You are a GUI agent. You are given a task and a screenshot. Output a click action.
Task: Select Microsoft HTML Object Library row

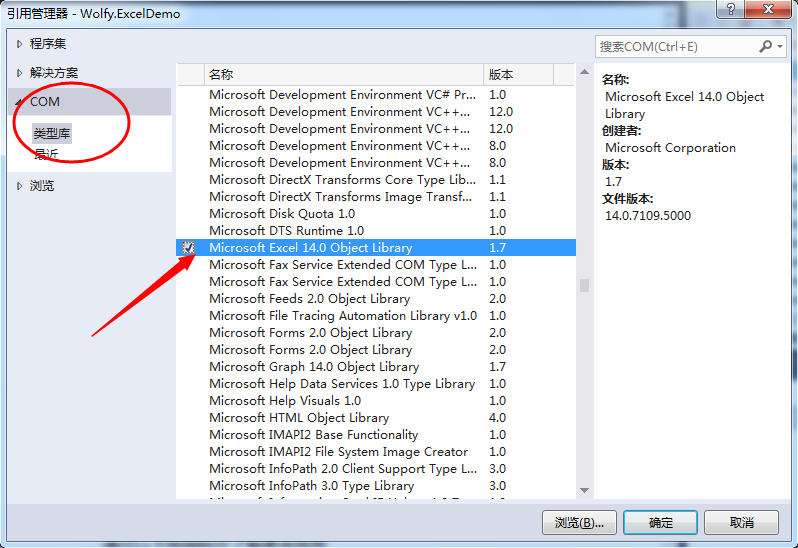(x=376, y=418)
